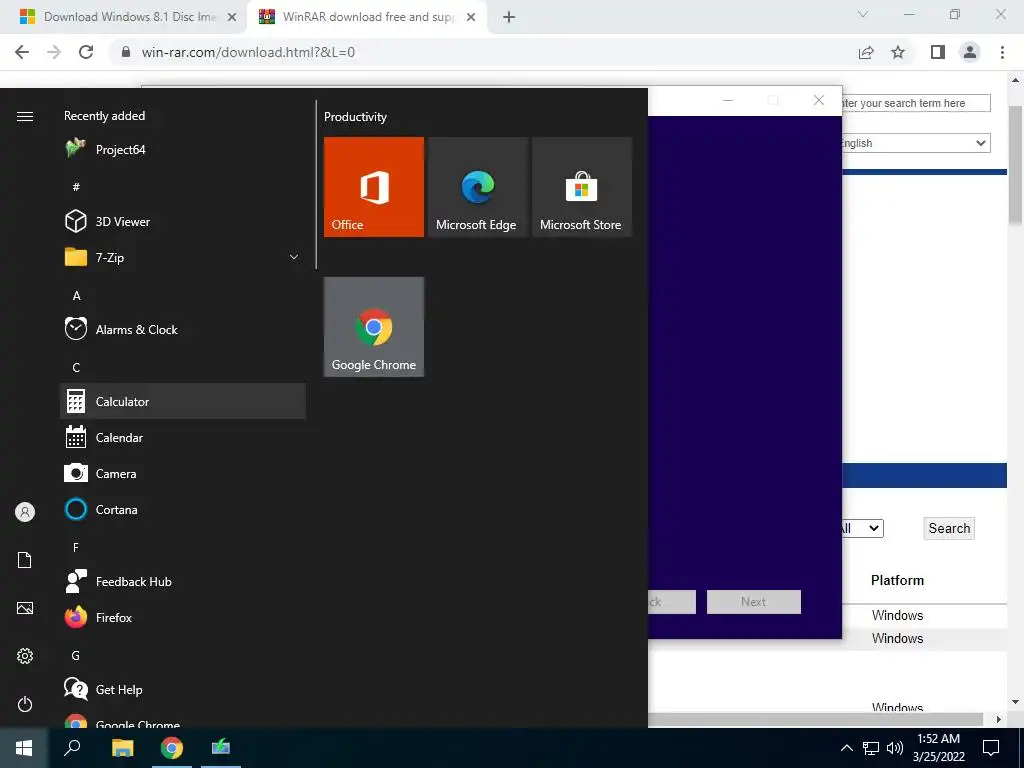This screenshot has height=768, width=1024.
Task: Jump to letter G section header
Action: [x=76, y=656]
